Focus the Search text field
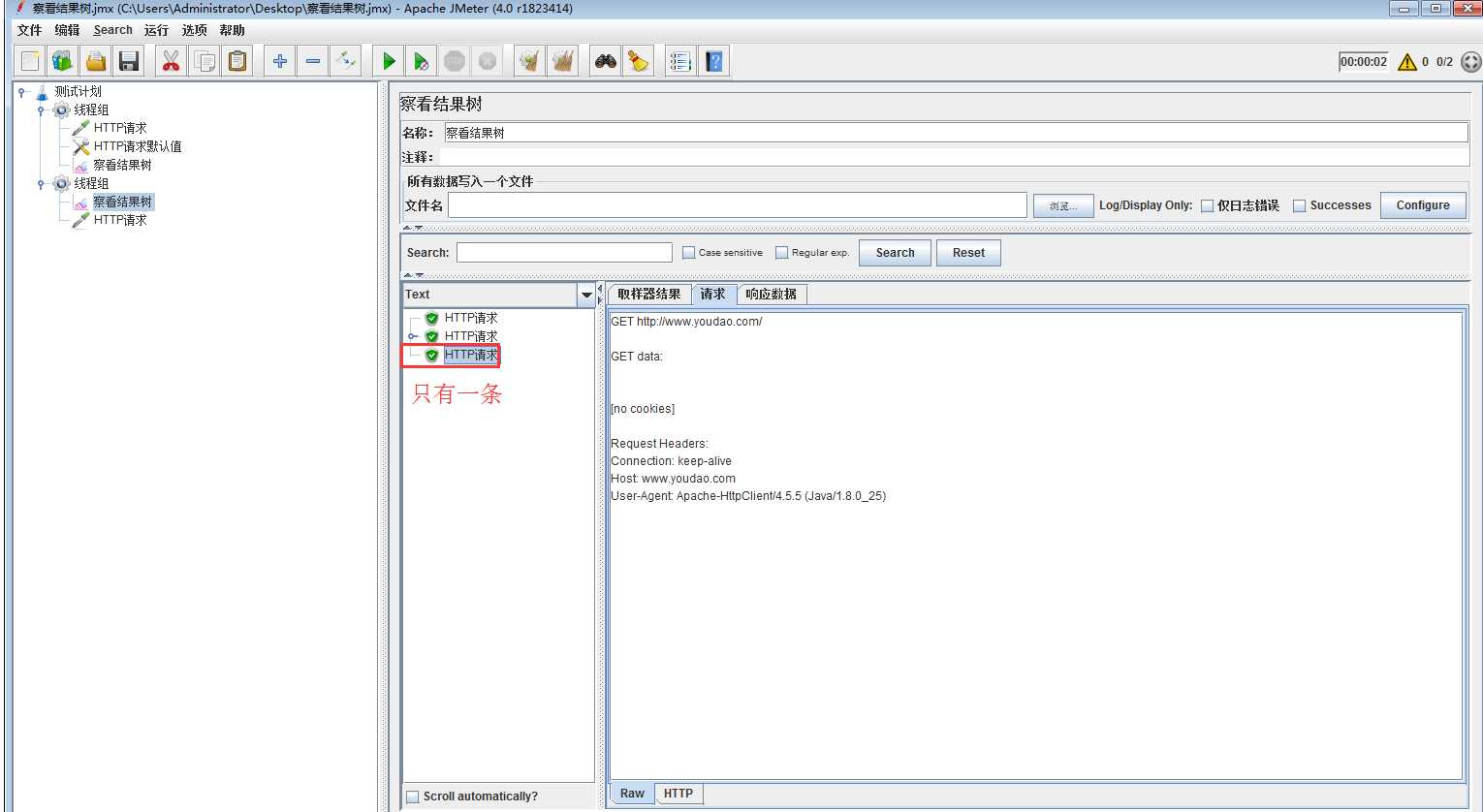The image size is (1483, 812). [564, 253]
